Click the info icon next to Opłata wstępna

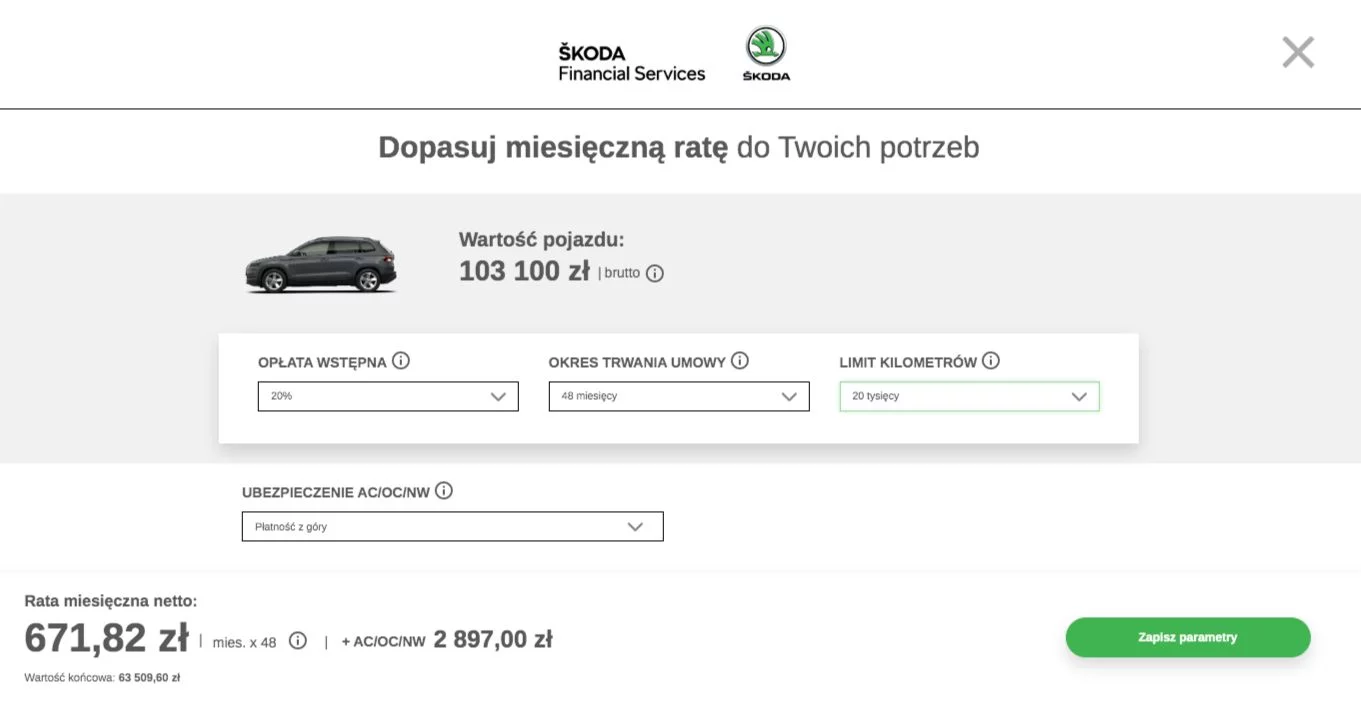coord(400,361)
